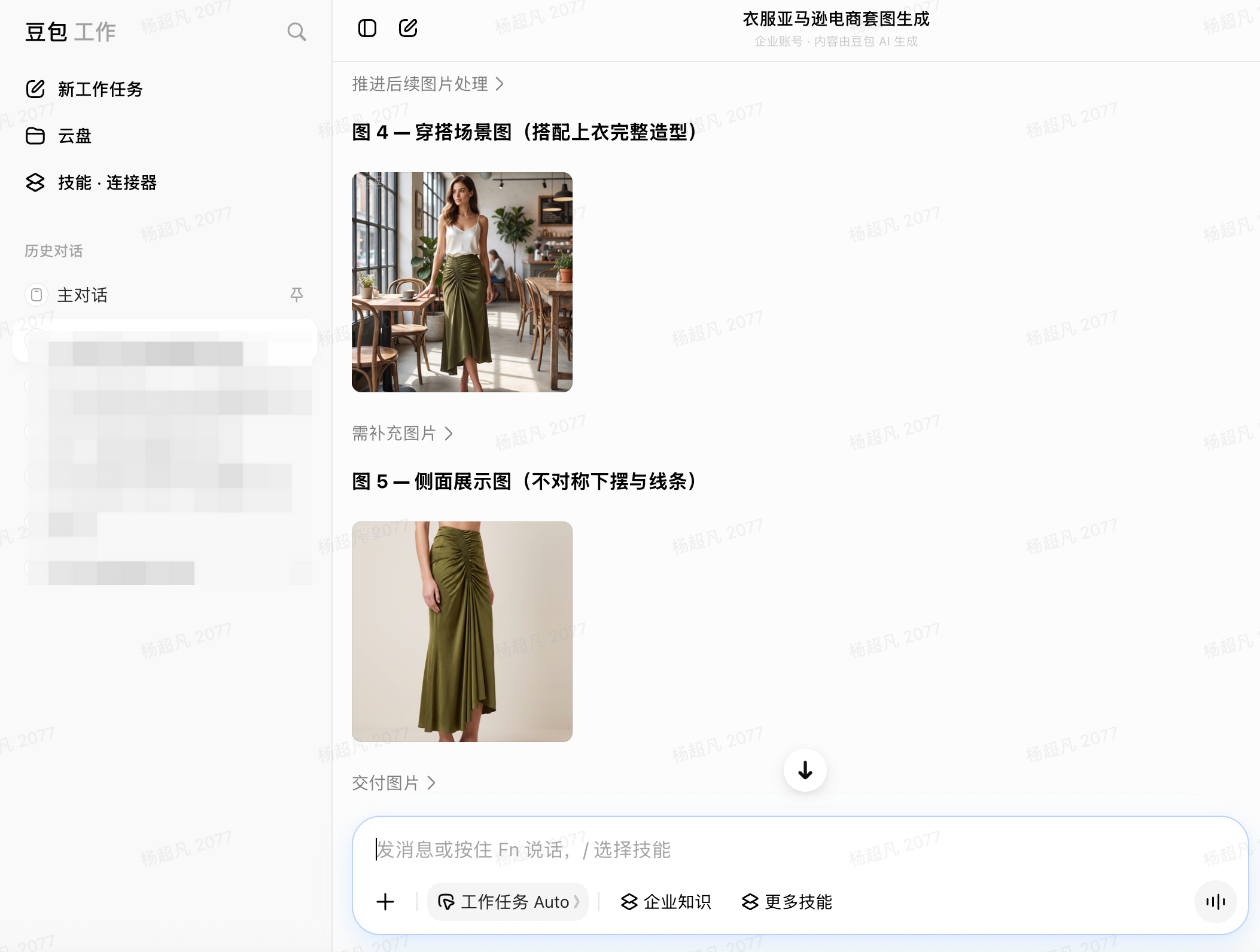Click the new chat compose icon in header
This screenshot has width=1260, height=952.
coord(408,28)
